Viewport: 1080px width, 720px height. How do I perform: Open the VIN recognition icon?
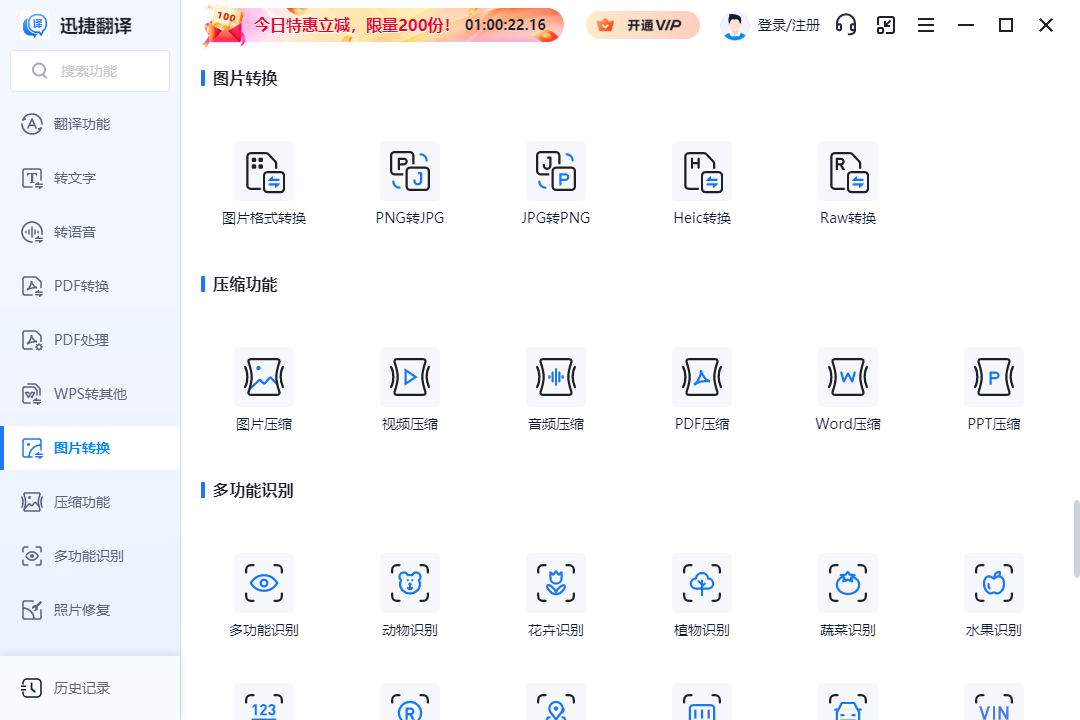tap(994, 702)
